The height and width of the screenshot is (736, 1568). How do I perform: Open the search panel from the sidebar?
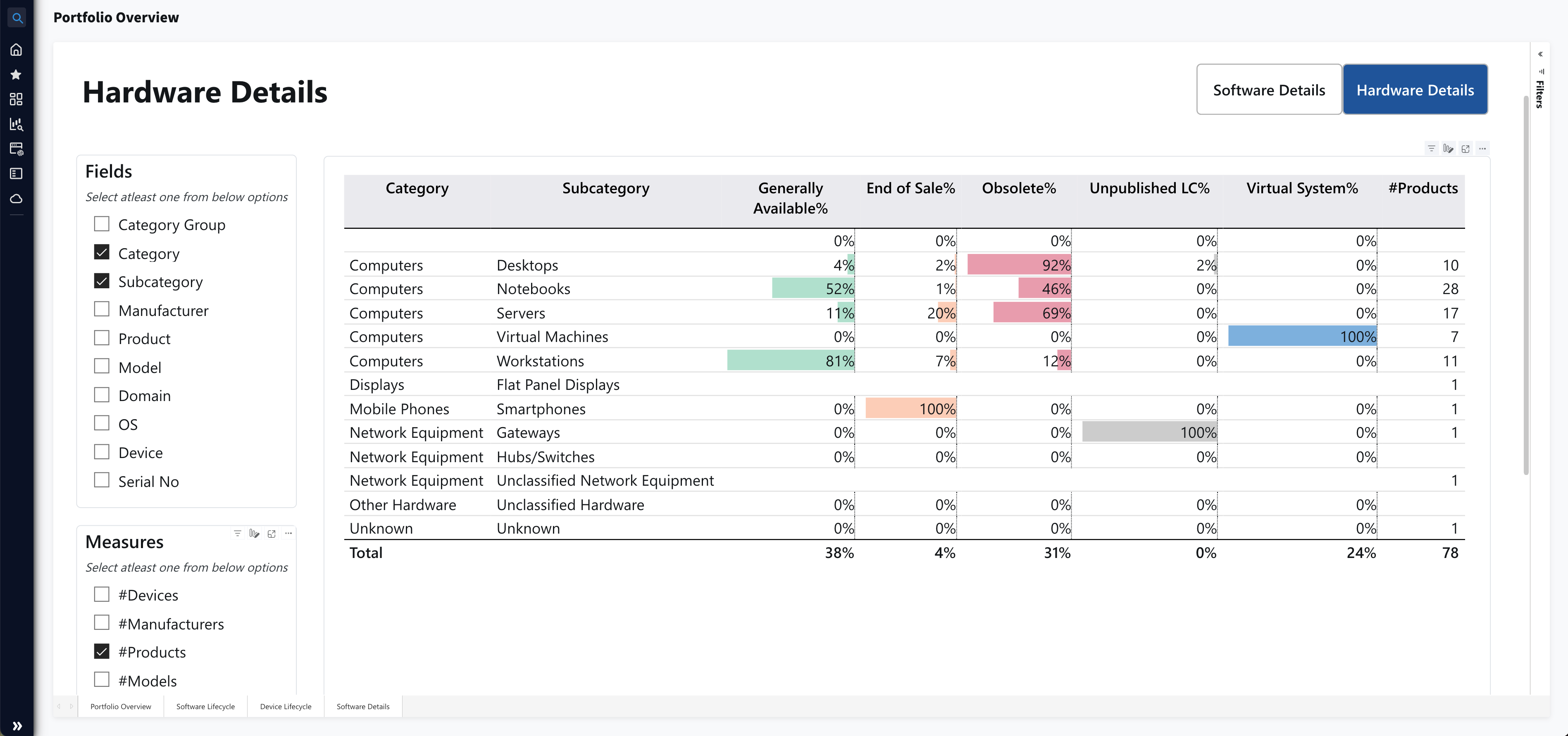(17, 18)
